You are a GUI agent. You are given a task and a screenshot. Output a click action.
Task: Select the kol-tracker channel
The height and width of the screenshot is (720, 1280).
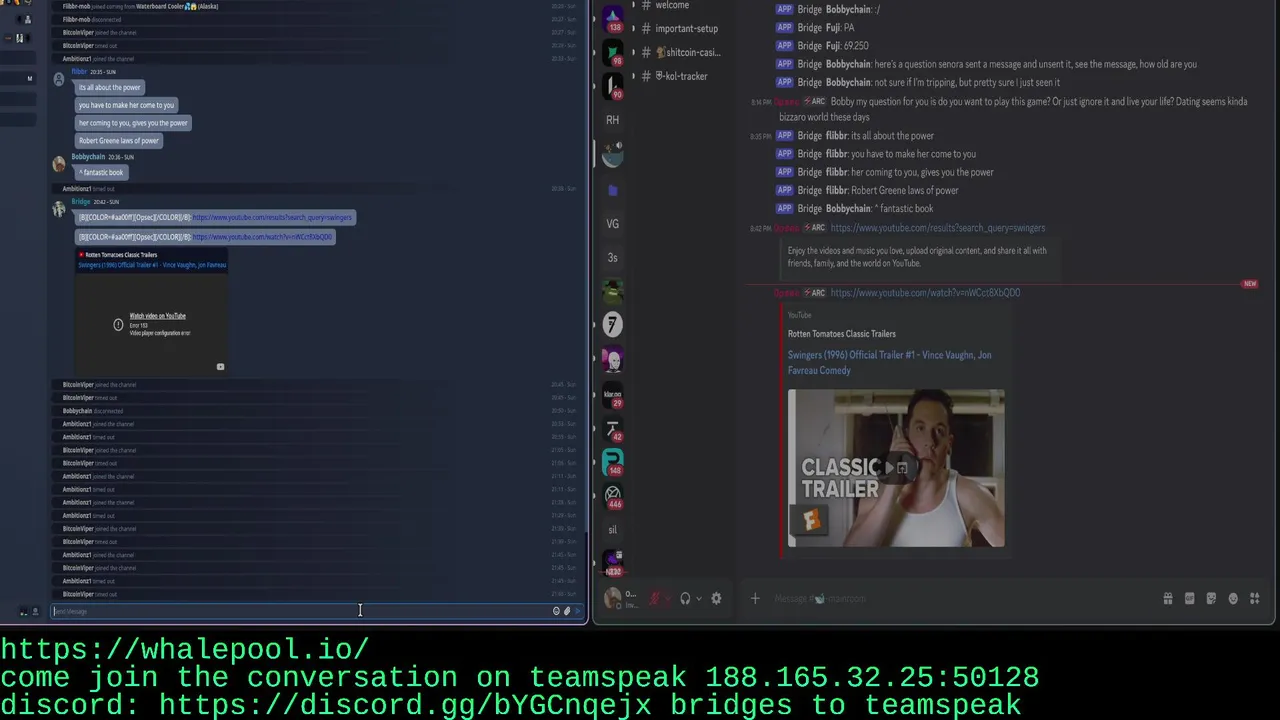(680, 76)
